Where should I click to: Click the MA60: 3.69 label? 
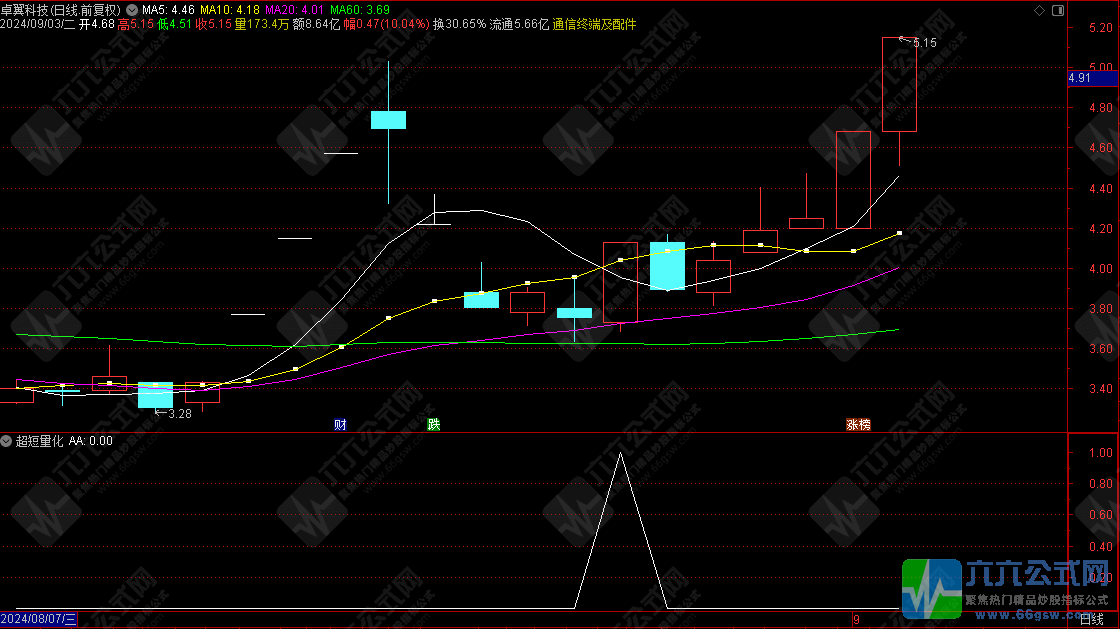coord(360,10)
